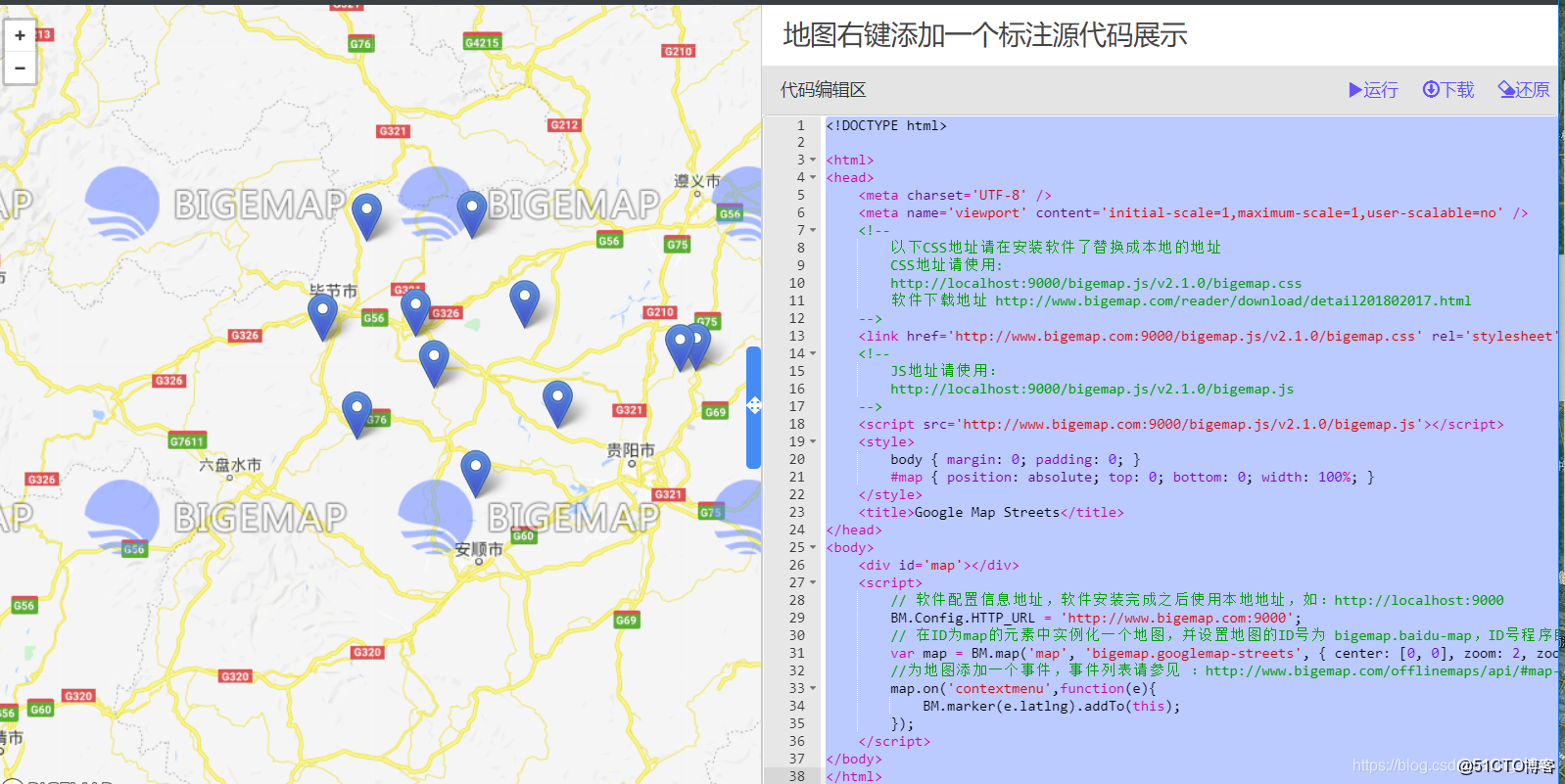Click the 六盘水市 city label

click(230, 465)
